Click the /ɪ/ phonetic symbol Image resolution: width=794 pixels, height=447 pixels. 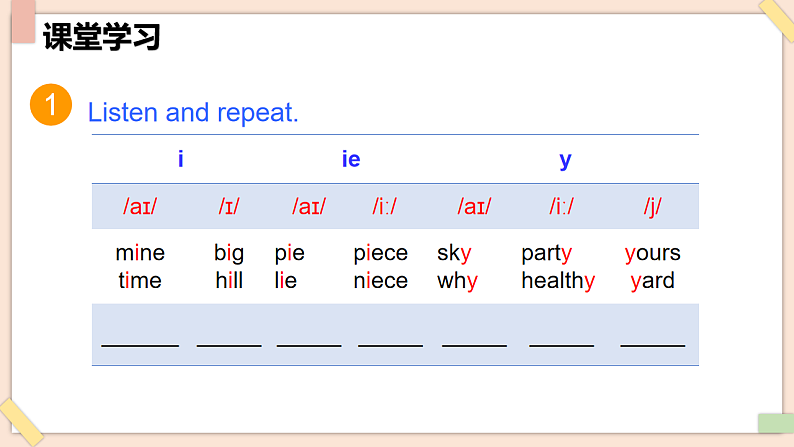click(229, 207)
